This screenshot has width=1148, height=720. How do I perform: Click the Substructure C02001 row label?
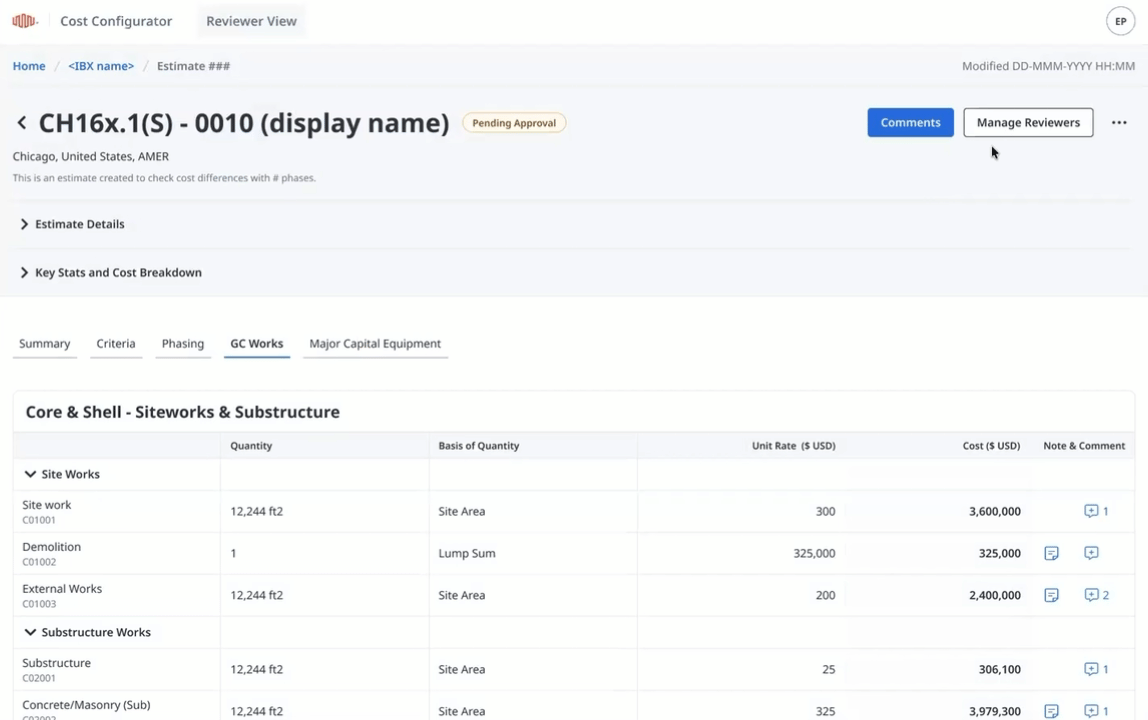pos(56,669)
